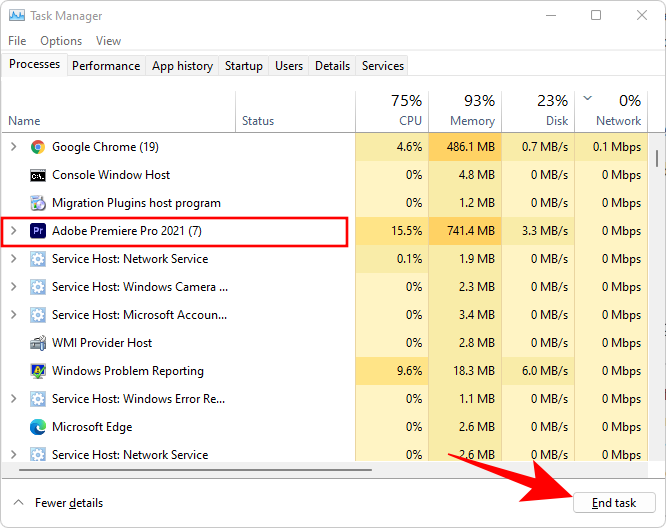Click the Migration Plugins host program icon
666x528 pixels.
tap(38, 203)
